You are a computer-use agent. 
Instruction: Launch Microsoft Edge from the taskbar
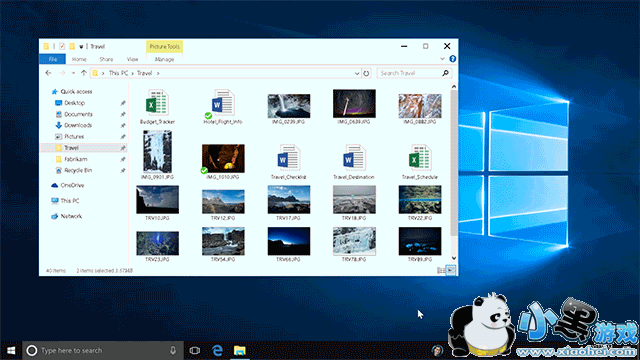pyautogui.click(x=217, y=351)
